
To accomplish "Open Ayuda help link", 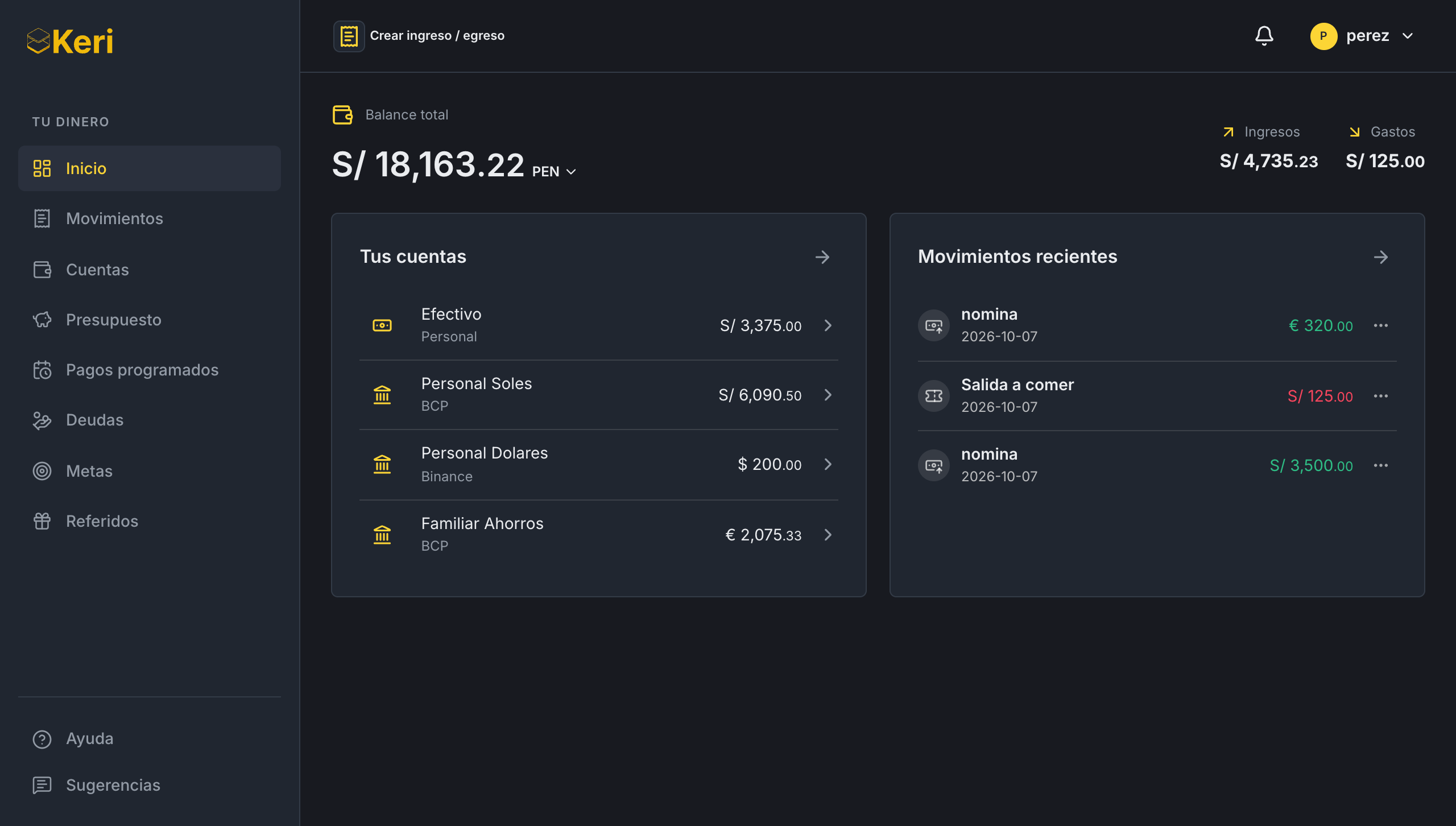I will click(150, 738).
